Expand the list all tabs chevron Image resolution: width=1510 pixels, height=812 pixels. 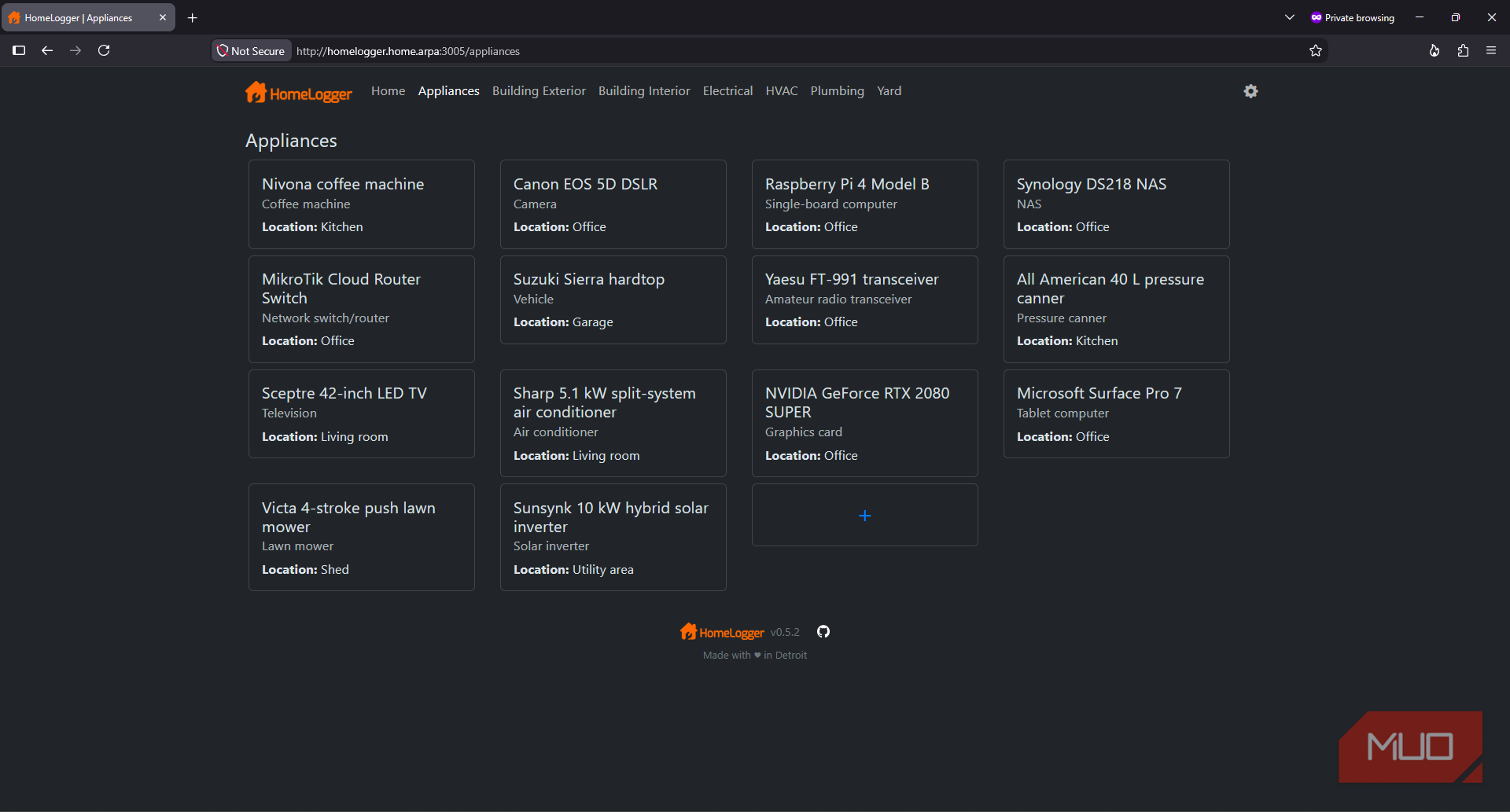1290,17
